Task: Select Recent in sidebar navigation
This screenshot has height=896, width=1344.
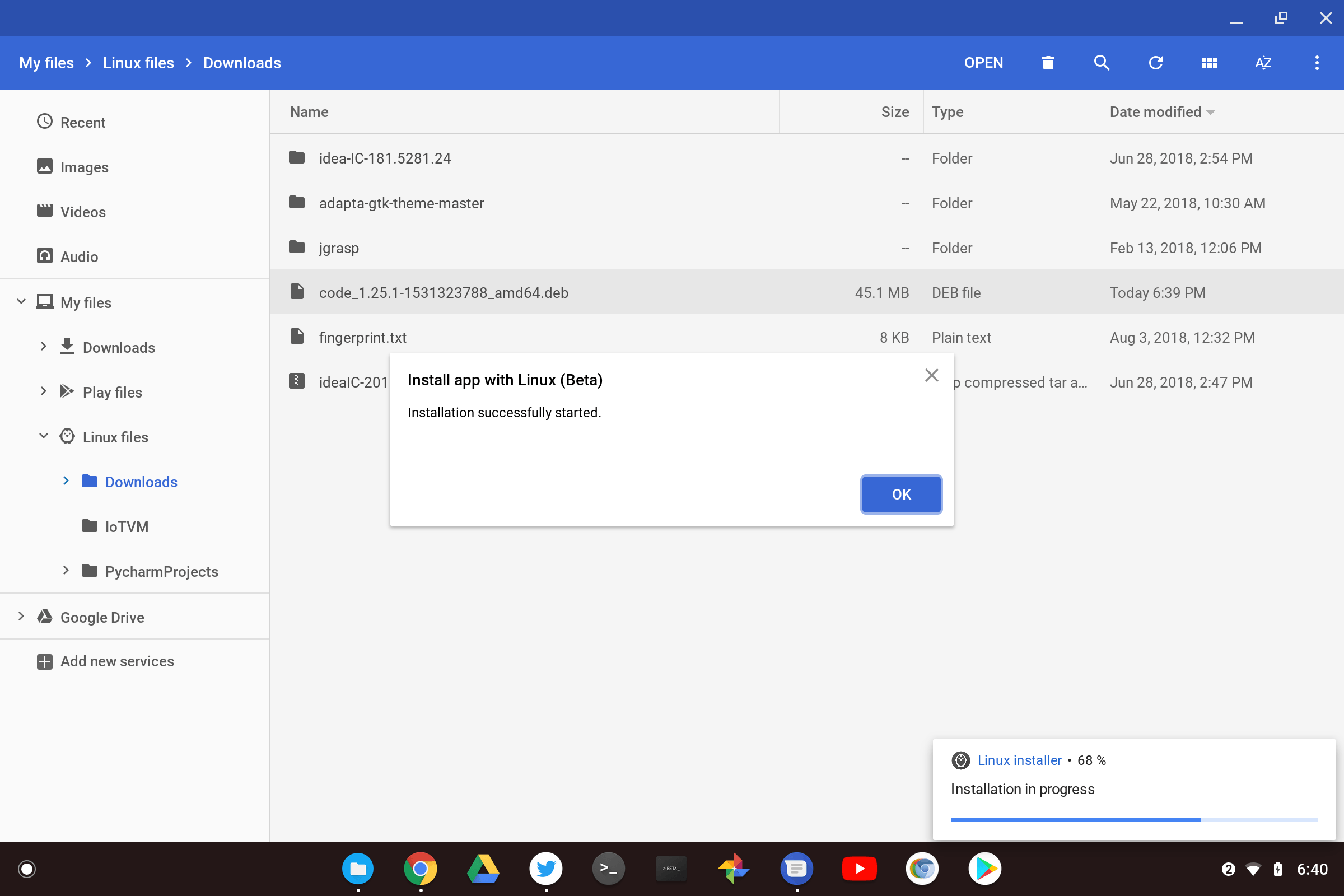Action: (83, 121)
